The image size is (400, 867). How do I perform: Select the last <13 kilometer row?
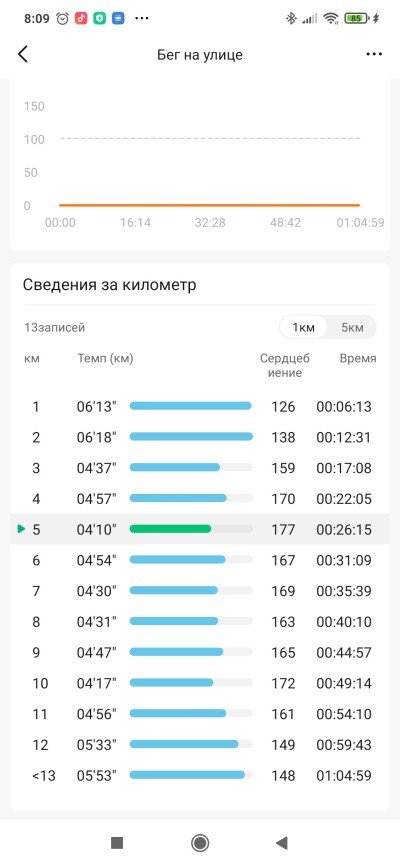click(200, 775)
